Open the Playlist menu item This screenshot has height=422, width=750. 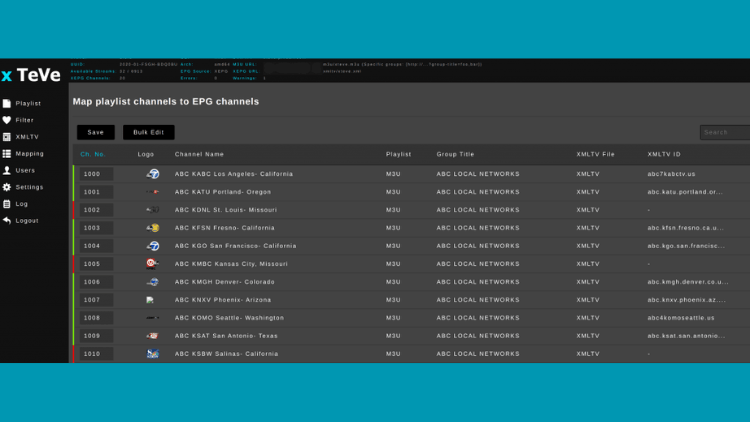(28, 103)
